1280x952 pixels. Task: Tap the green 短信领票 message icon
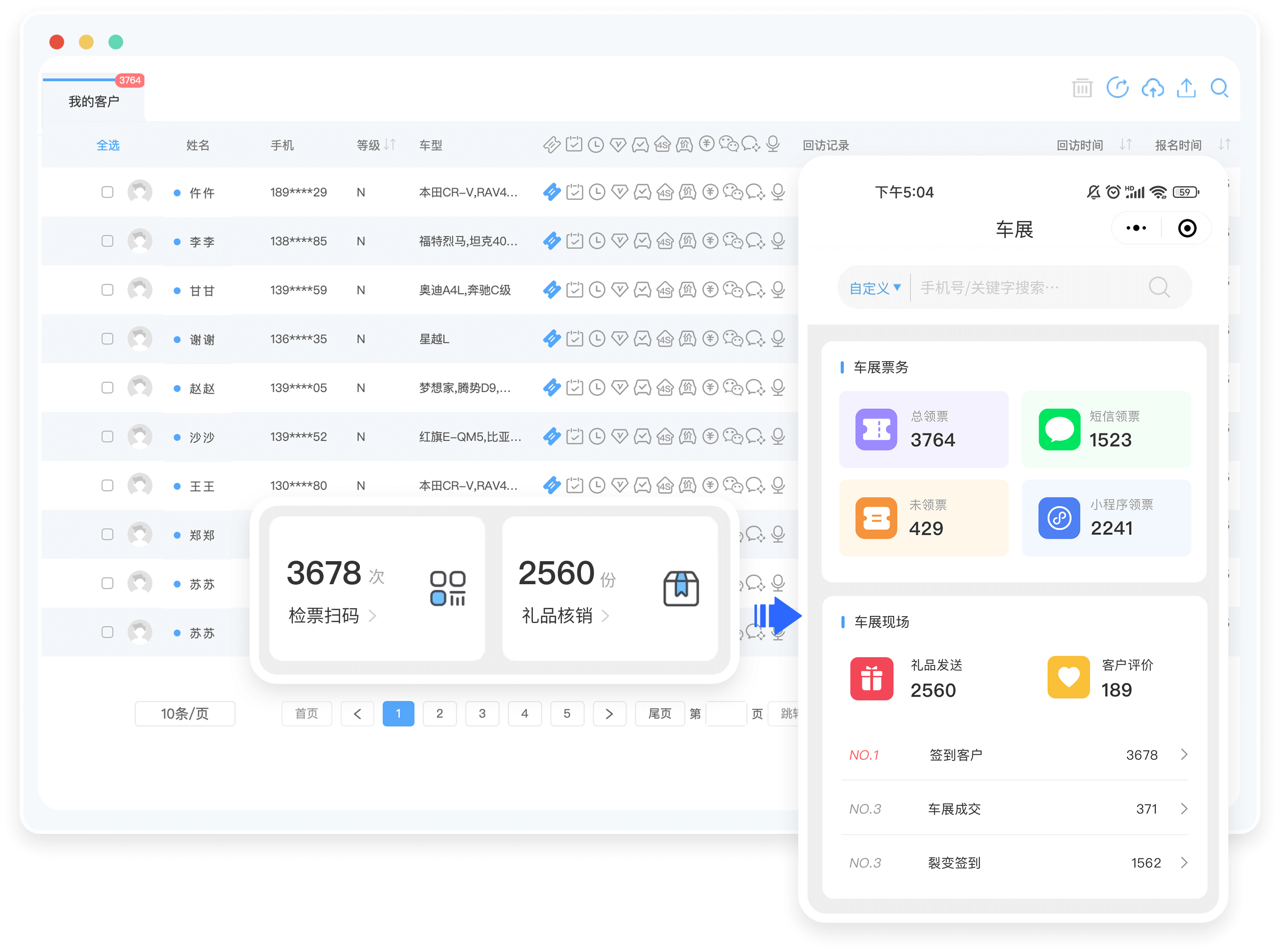1059,429
